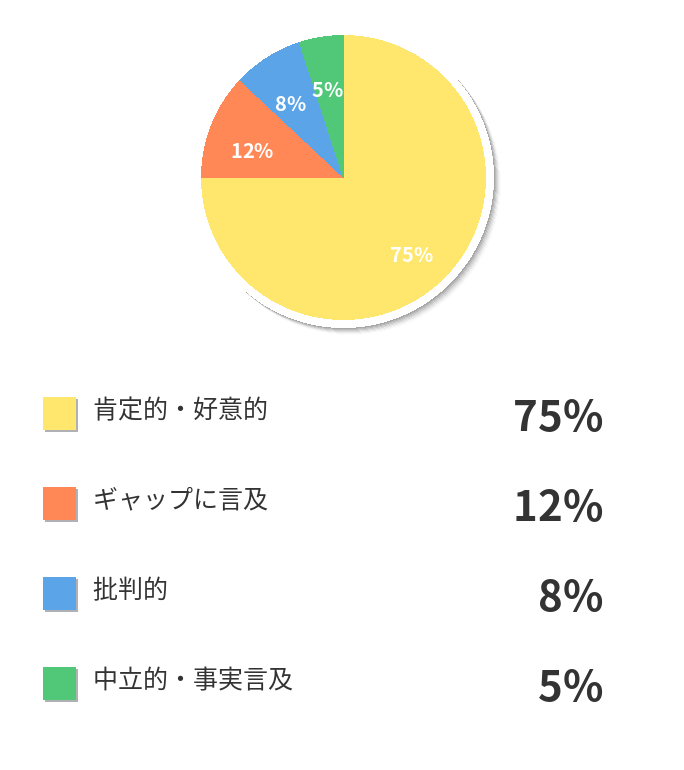Click the orange legend swatch for ギャップに言及
Viewport: 684px width, 770px height.
pyautogui.click(x=60, y=503)
